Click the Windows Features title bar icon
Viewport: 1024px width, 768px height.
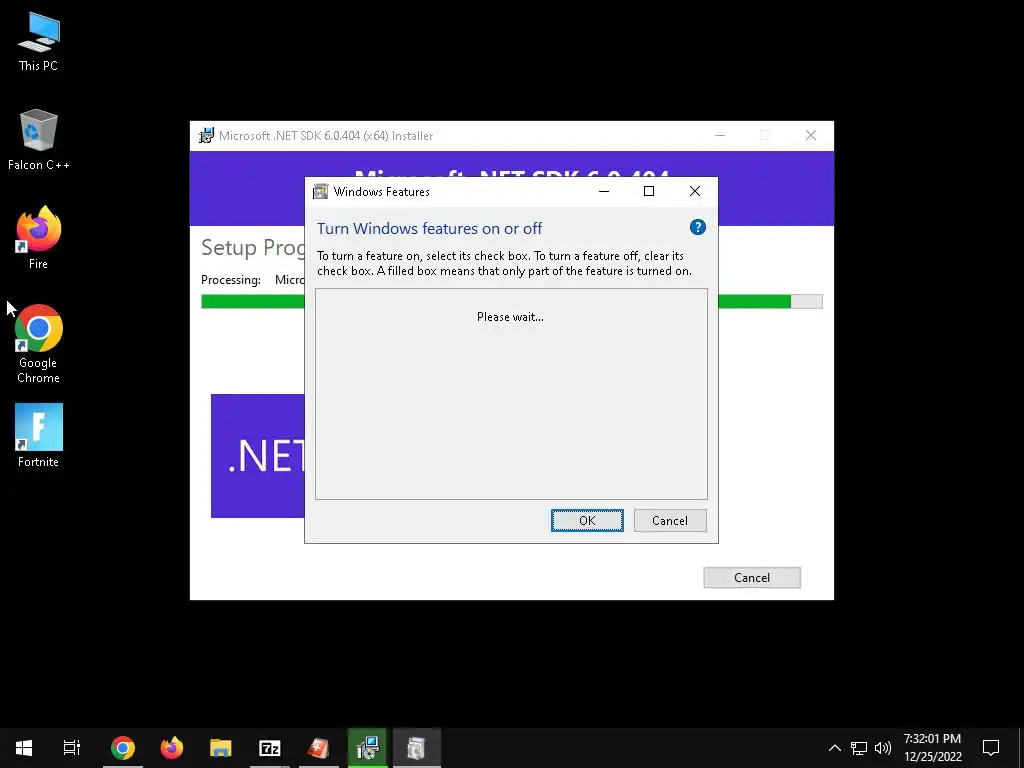click(320, 191)
